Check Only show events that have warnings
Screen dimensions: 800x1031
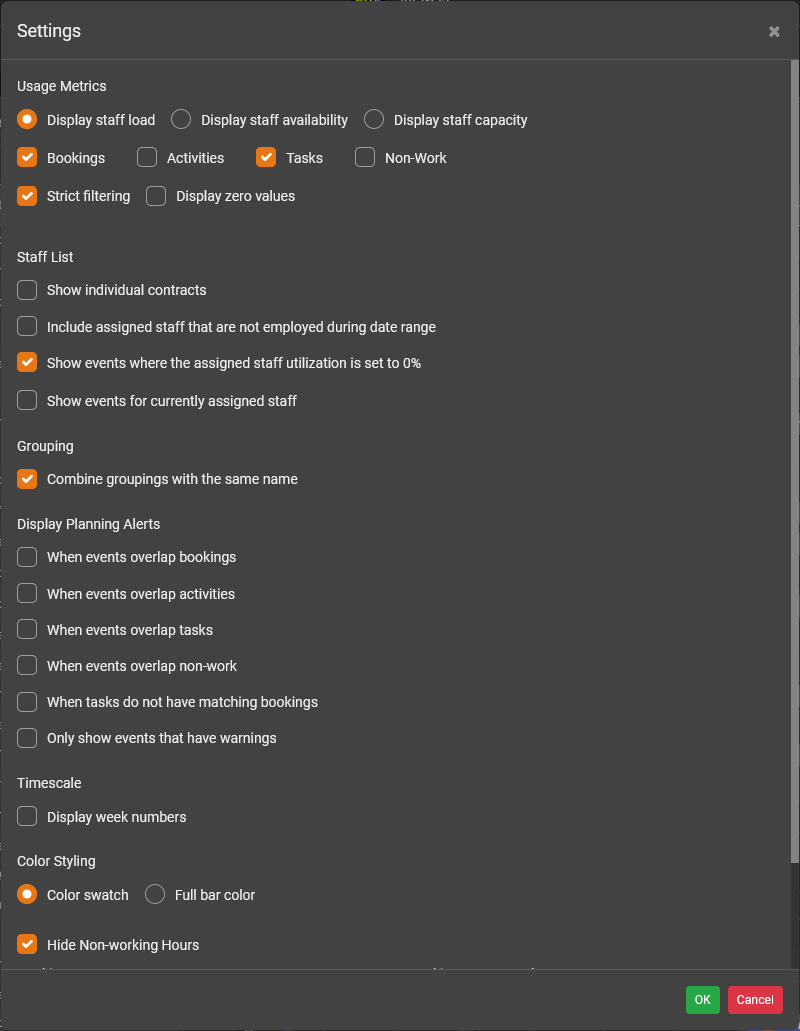coord(27,738)
